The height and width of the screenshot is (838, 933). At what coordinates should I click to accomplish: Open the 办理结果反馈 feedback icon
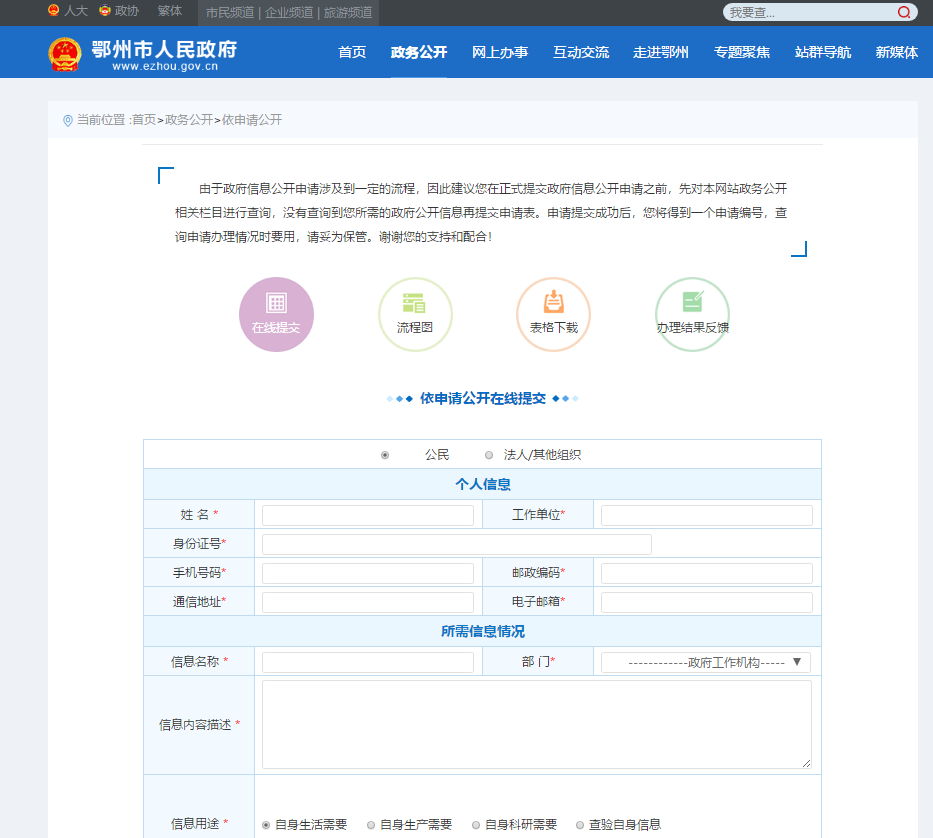(692, 314)
